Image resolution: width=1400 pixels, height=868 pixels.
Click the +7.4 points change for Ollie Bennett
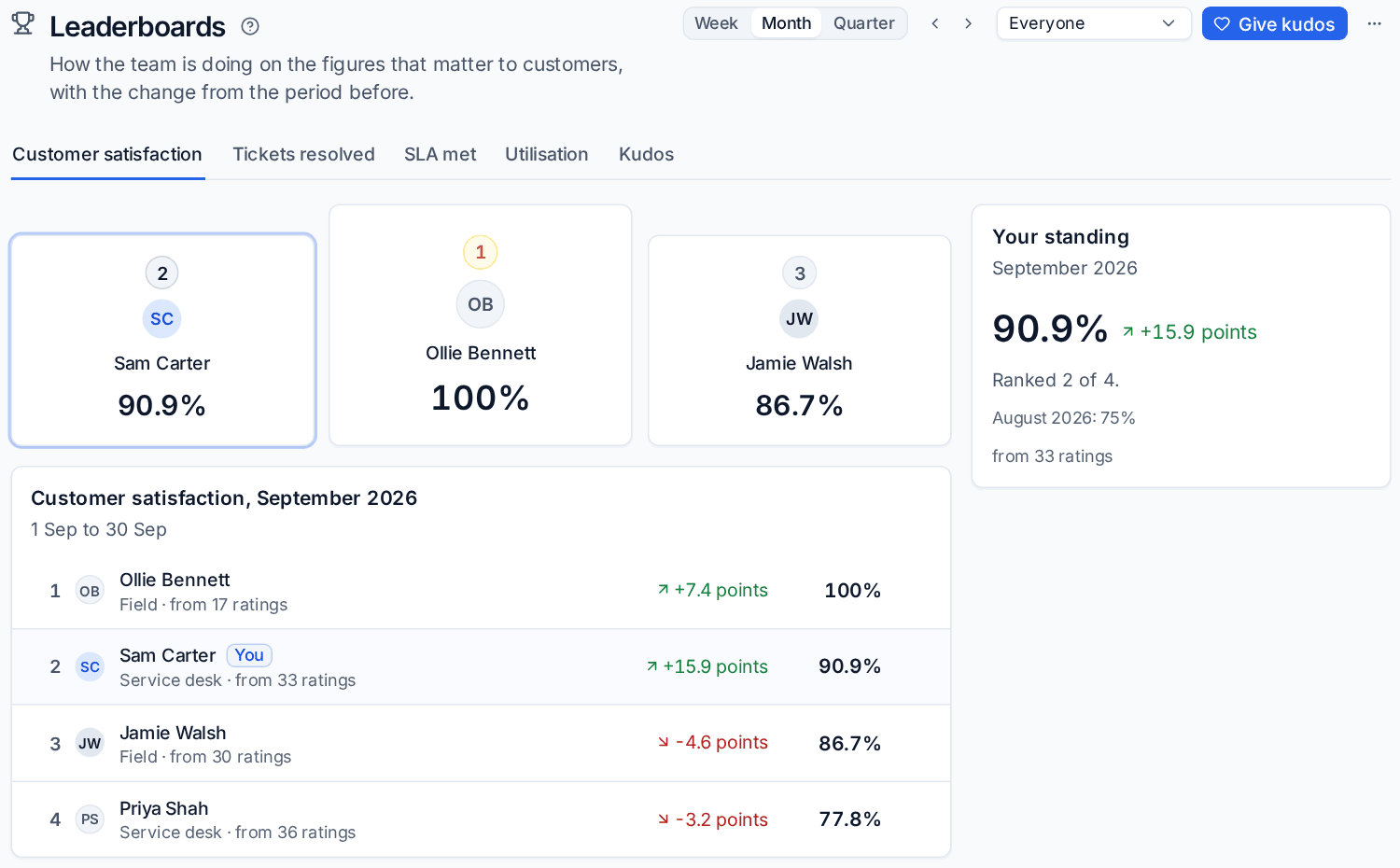tap(712, 590)
